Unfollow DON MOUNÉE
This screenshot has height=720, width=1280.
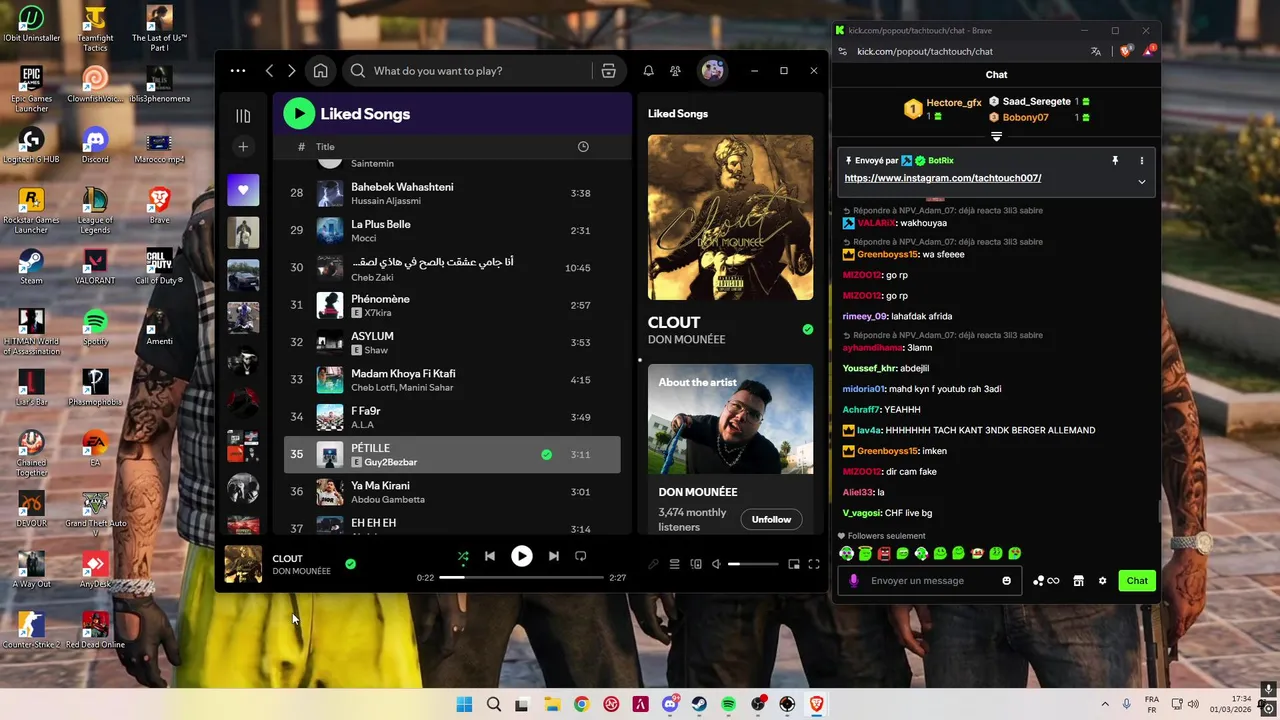(771, 519)
